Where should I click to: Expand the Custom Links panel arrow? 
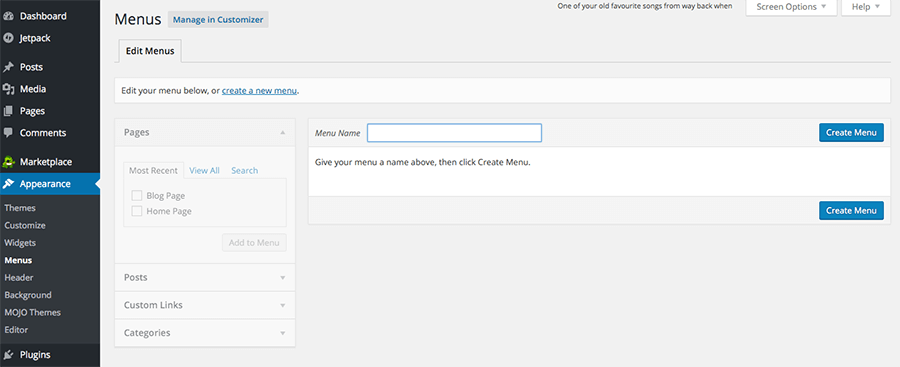pyautogui.click(x=282, y=305)
